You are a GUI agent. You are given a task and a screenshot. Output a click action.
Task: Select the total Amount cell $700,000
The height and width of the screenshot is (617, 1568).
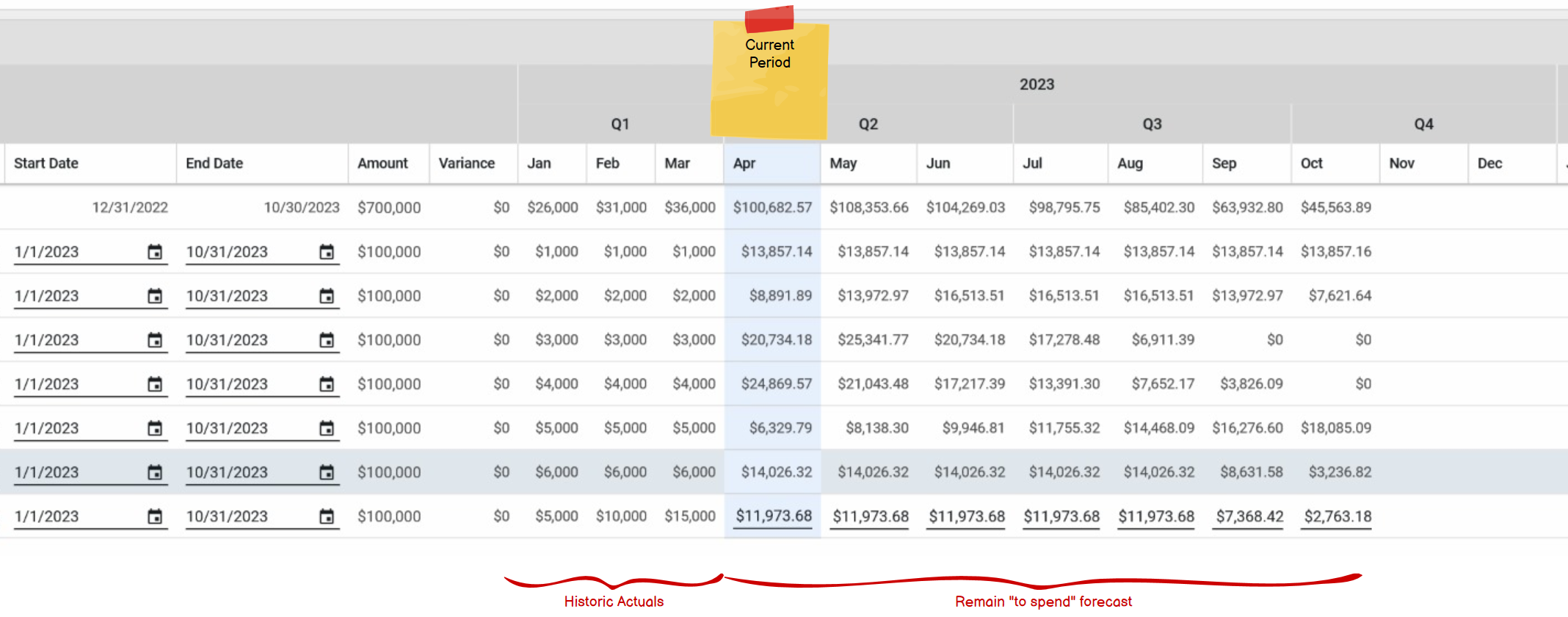point(388,208)
